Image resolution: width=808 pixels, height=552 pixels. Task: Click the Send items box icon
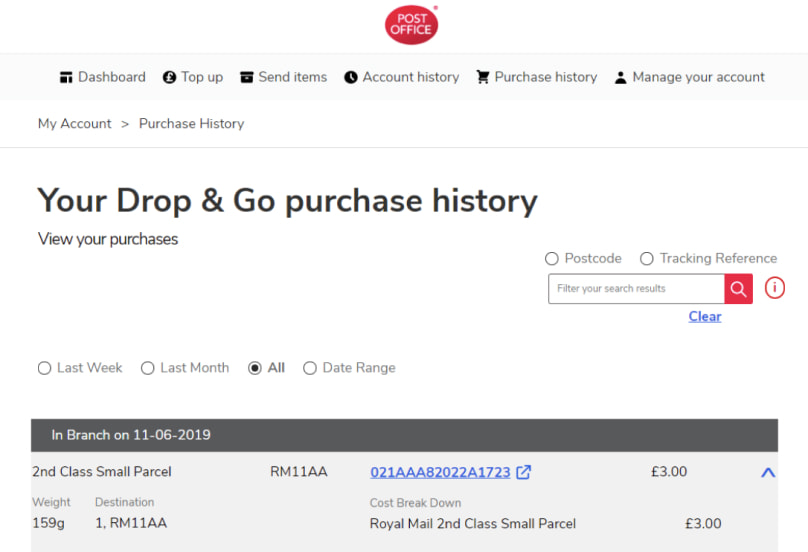tap(247, 77)
